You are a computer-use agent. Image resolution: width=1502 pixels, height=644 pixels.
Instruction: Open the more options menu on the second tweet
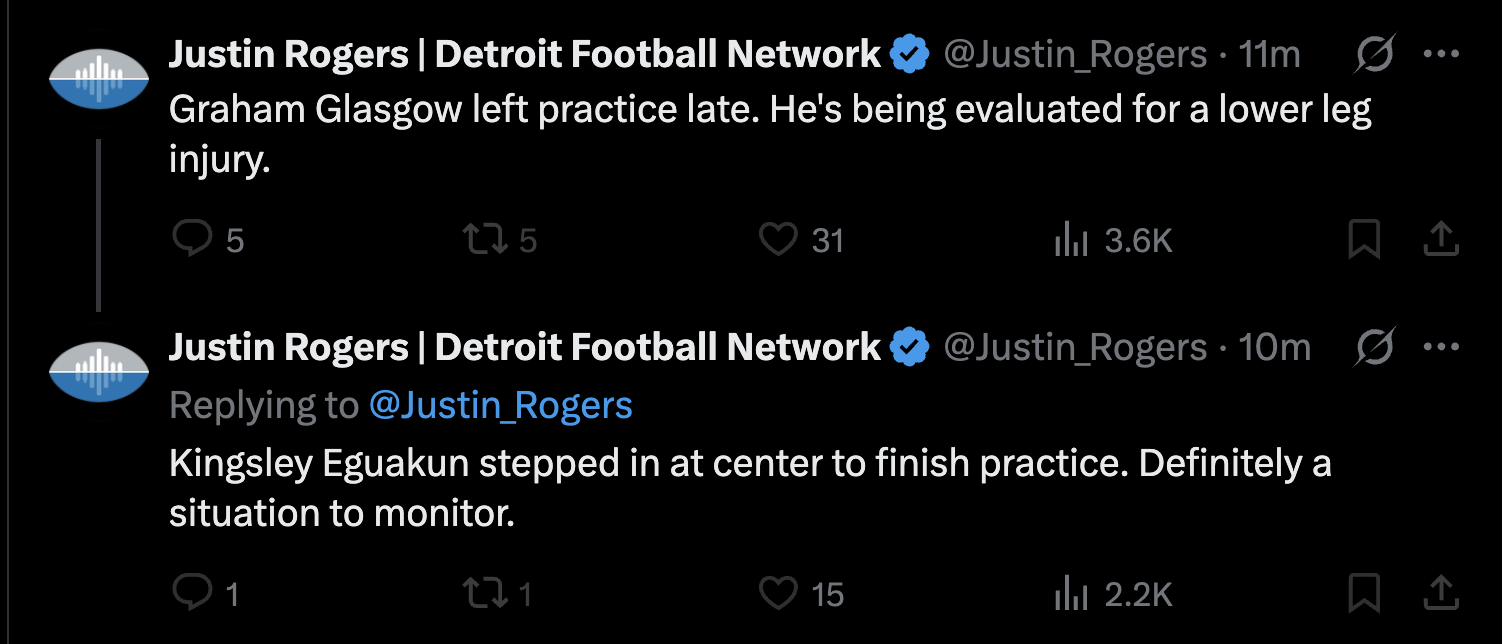1441,347
